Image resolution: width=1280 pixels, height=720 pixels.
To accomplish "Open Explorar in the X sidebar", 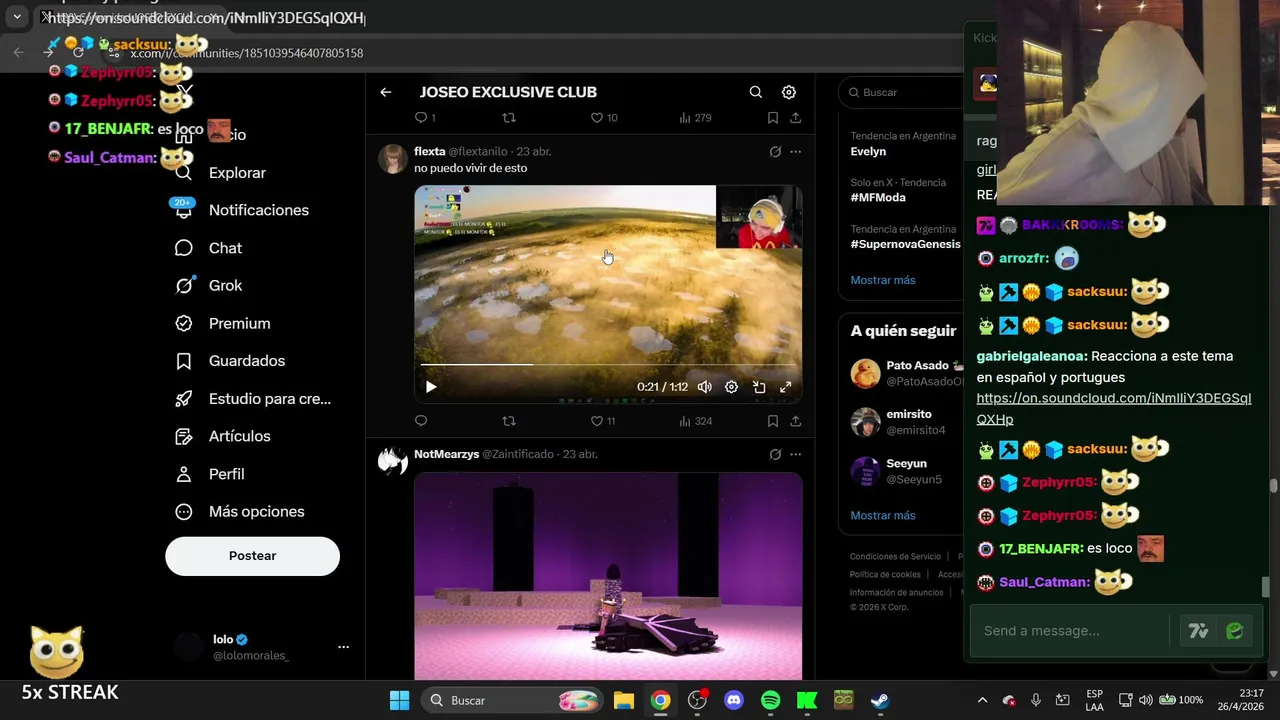I will tap(221, 173).
